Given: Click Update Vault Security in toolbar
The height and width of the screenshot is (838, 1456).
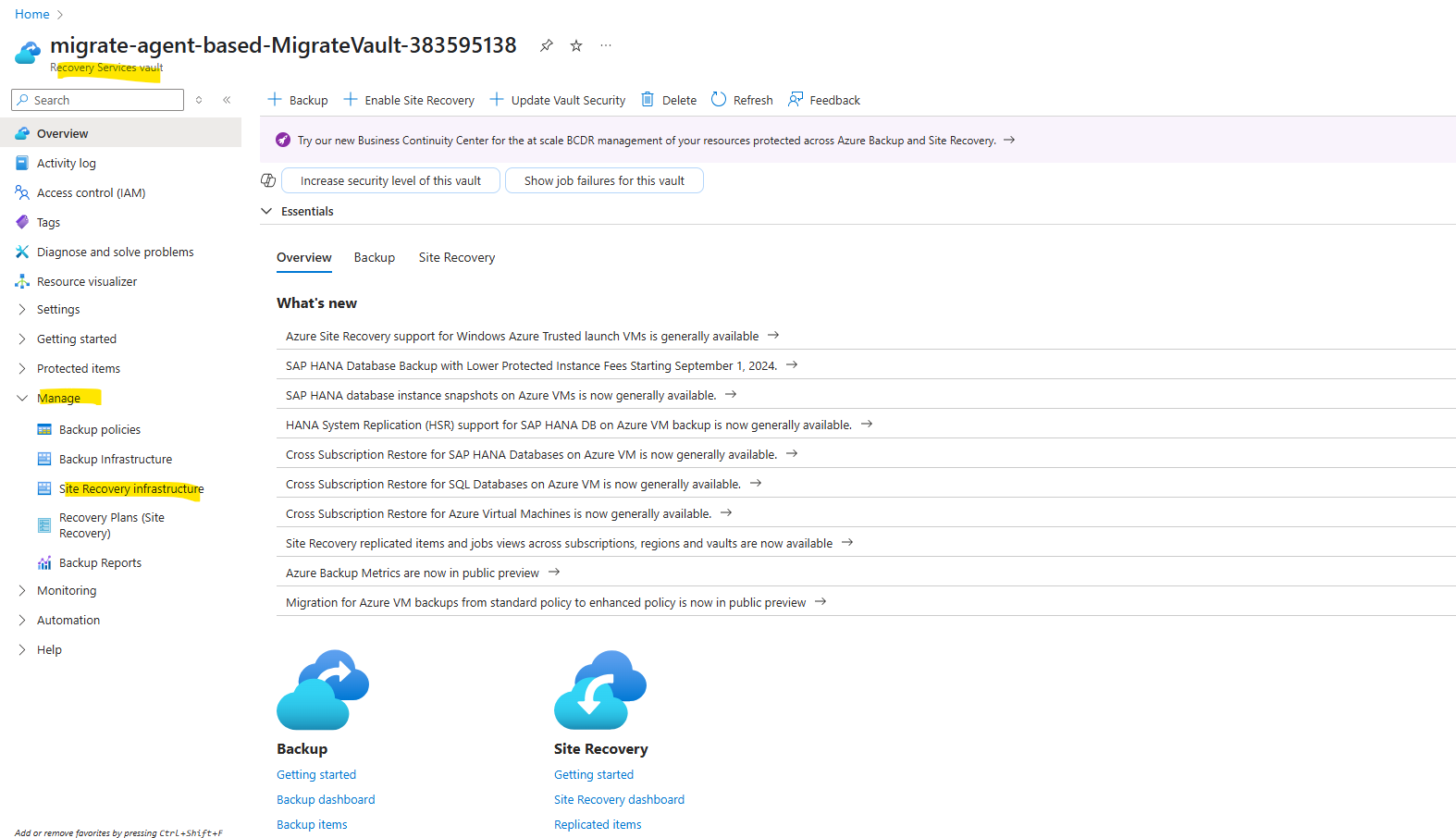Looking at the screenshot, I should coord(558,100).
